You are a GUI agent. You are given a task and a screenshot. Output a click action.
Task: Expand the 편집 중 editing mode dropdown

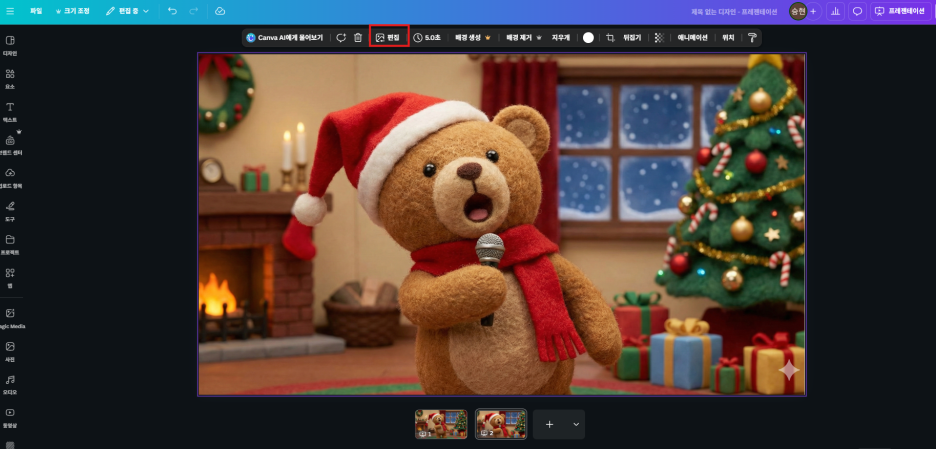click(127, 11)
